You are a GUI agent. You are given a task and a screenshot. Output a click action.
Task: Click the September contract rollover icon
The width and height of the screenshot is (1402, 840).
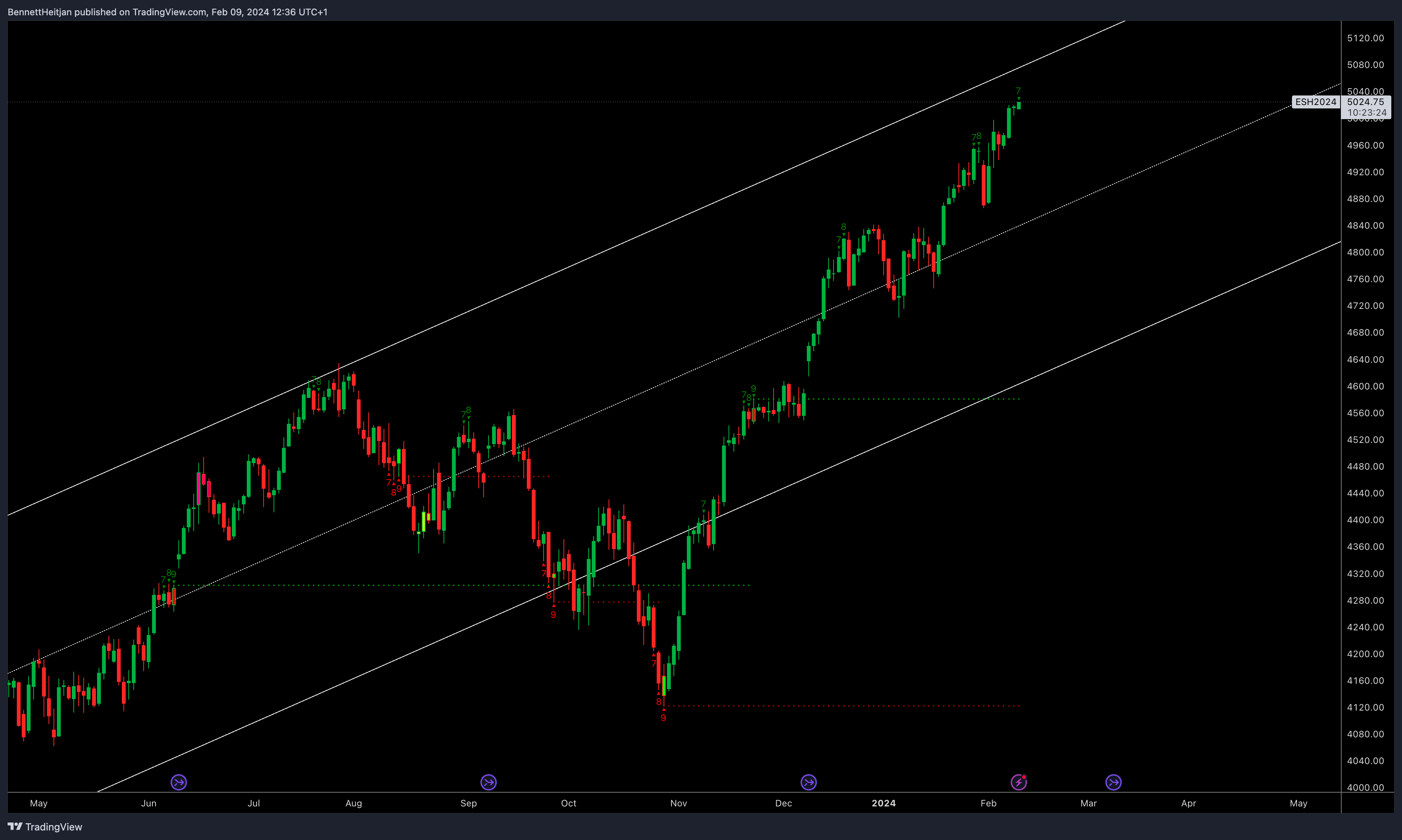click(x=488, y=782)
